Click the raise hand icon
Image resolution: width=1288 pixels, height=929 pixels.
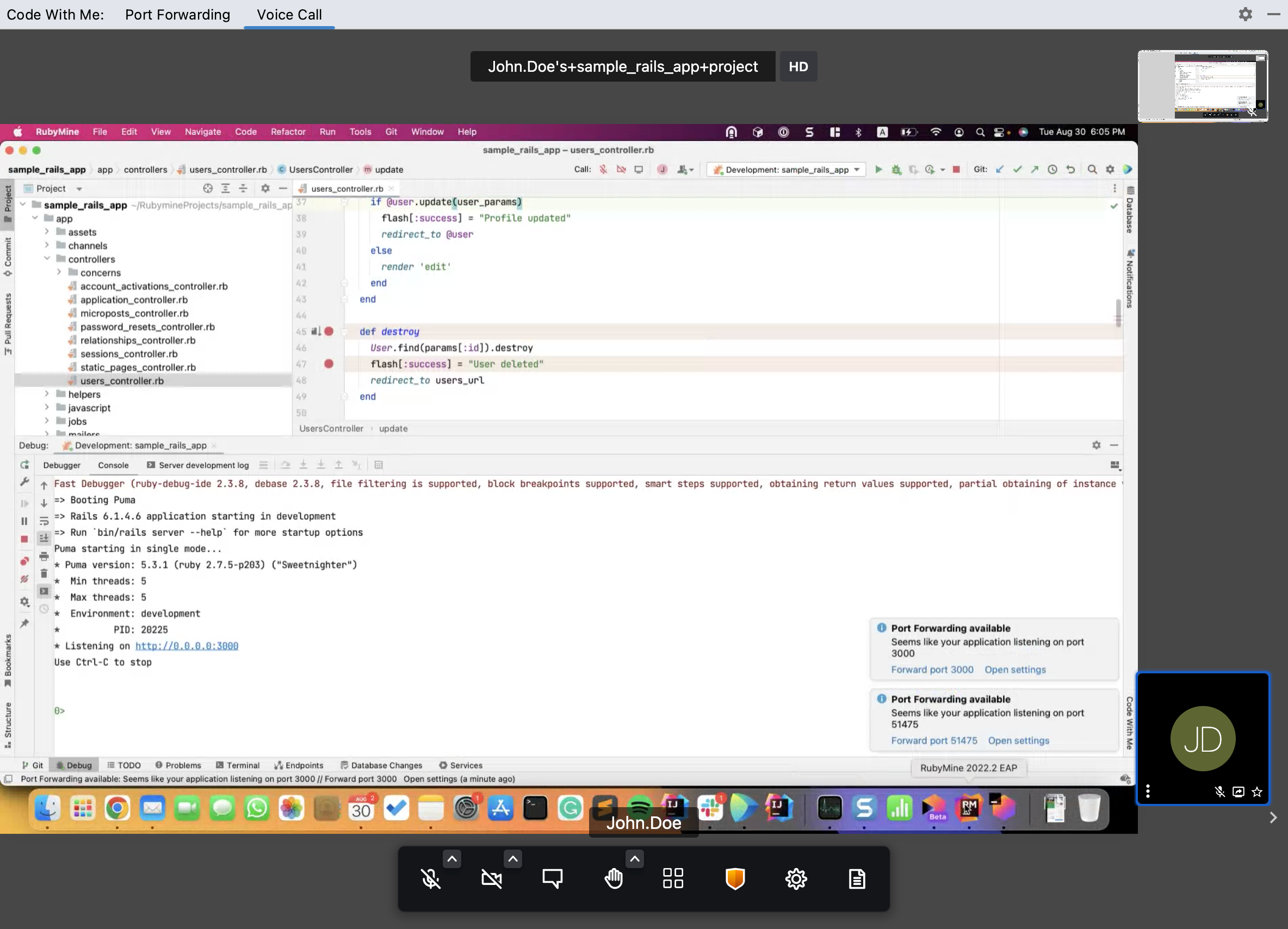point(614,878)
